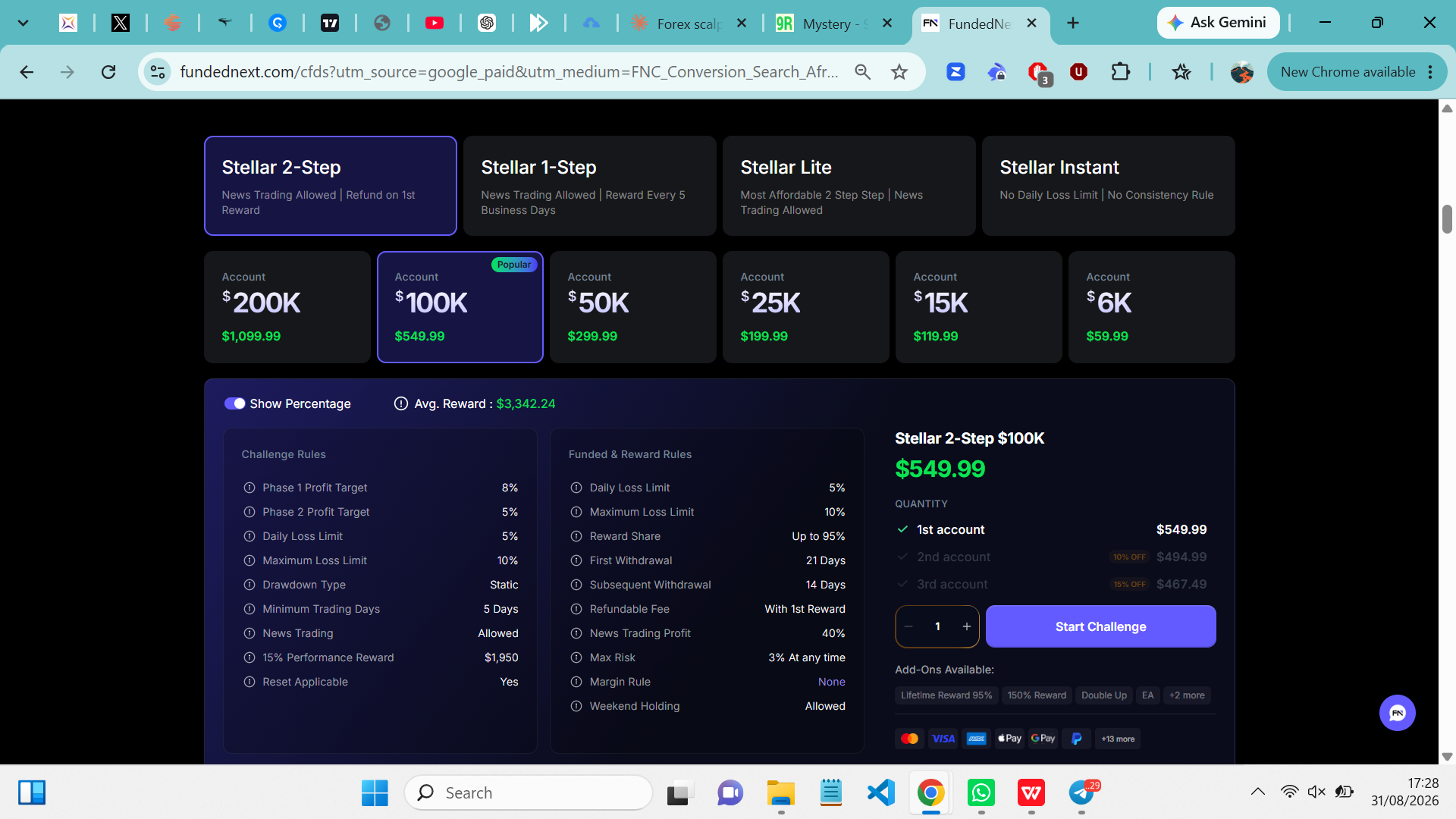Image resolution: width=1456 pixels, height=819 pixels.
Task: Select the $200K account card
Action: point(287,307)
